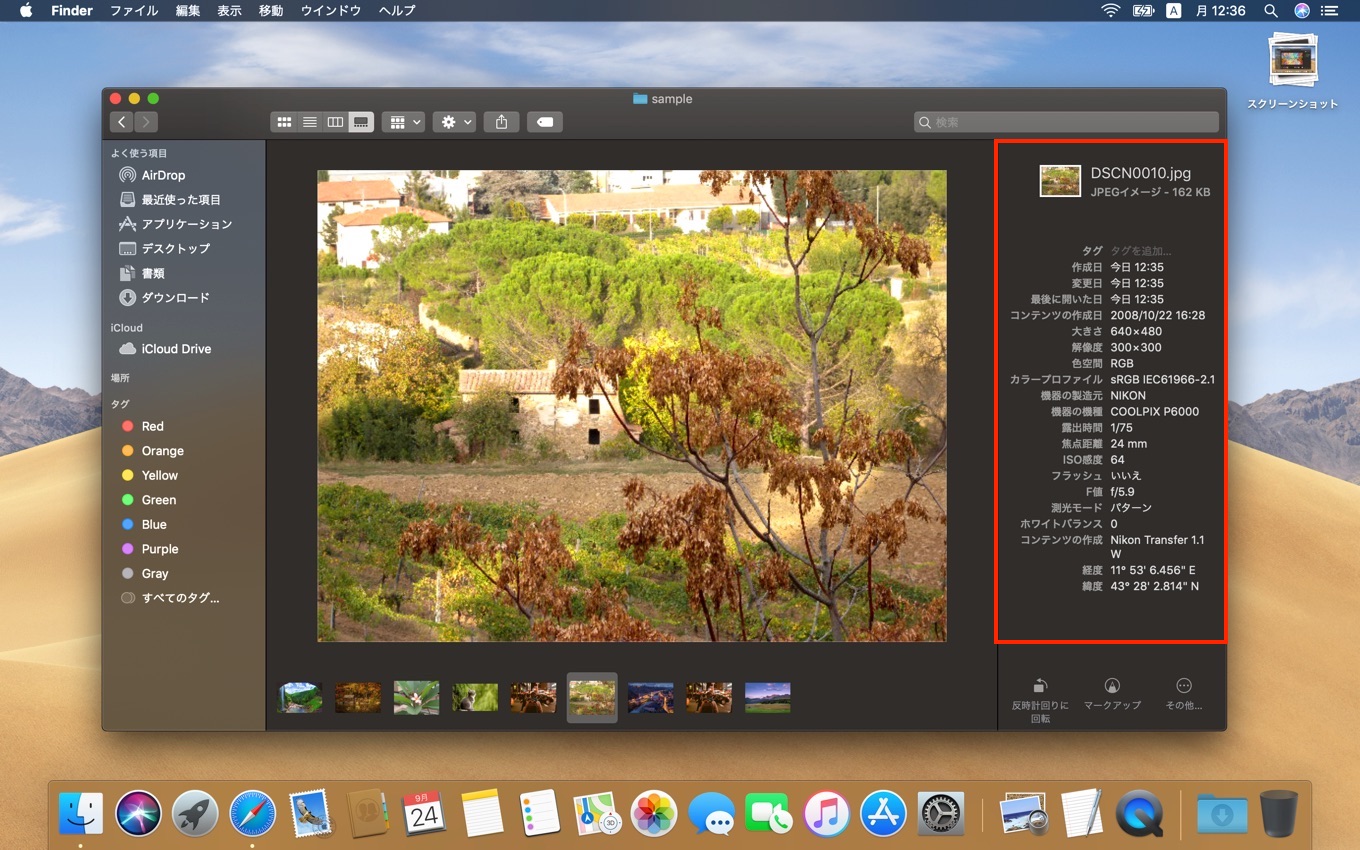Open the スクリーンショット desktop item
Screen dimensions: 1360x850
1293,71
